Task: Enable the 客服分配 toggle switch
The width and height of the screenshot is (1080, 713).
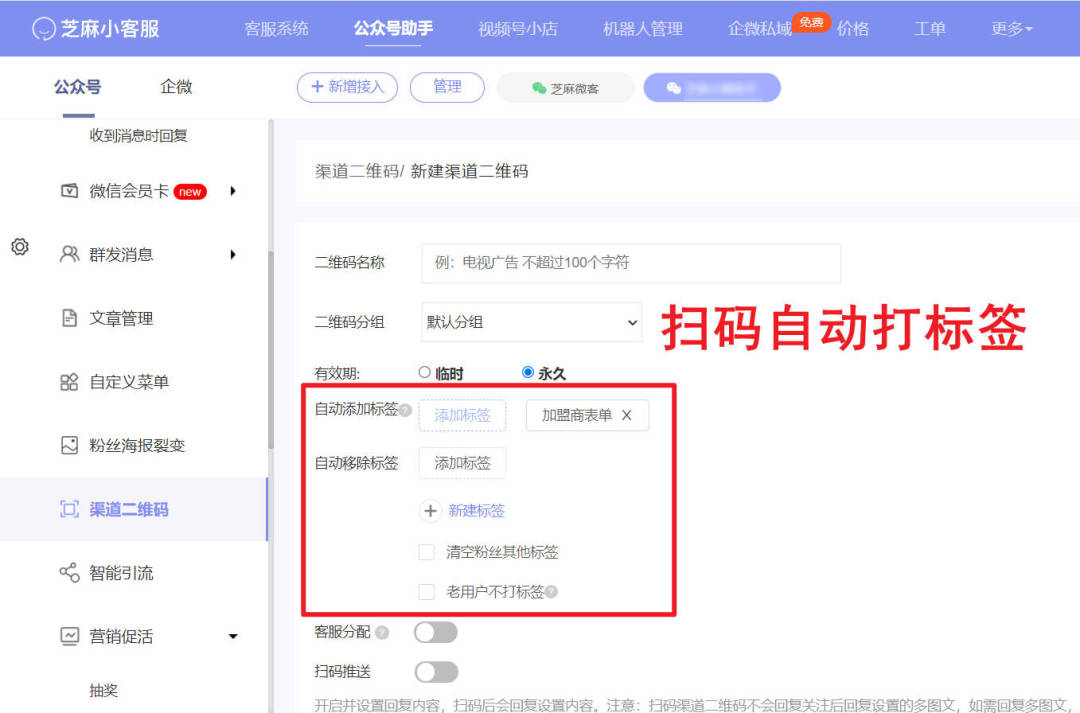Action: [437, 631]
